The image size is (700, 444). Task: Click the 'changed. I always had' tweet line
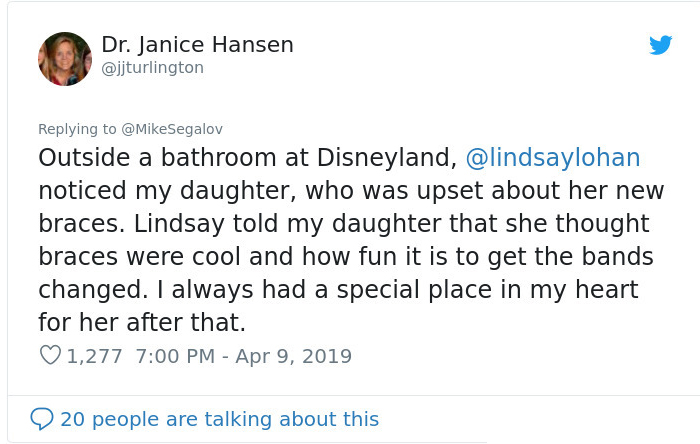(338, 290)
